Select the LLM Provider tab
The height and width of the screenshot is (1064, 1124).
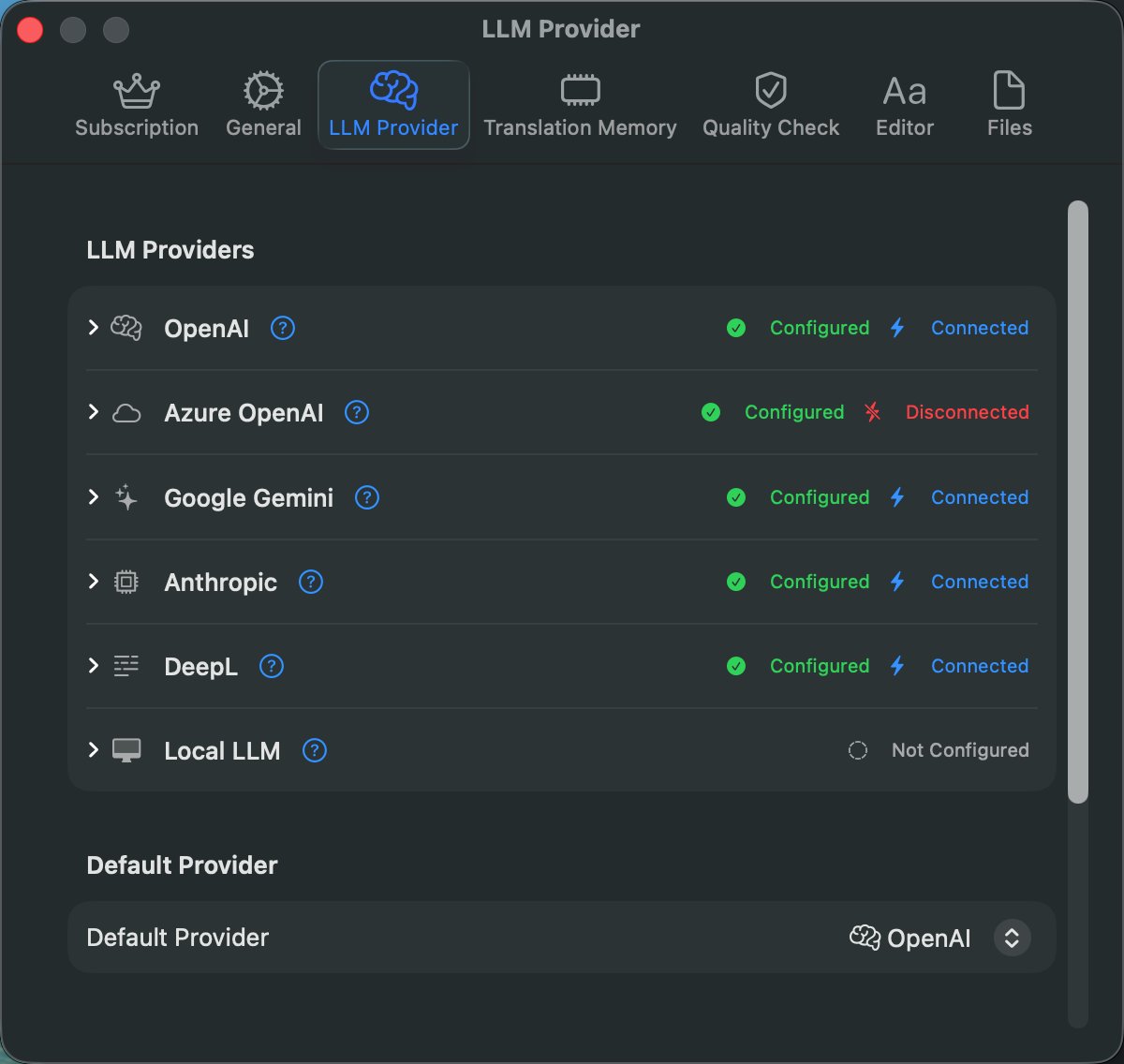click(393, 105)
